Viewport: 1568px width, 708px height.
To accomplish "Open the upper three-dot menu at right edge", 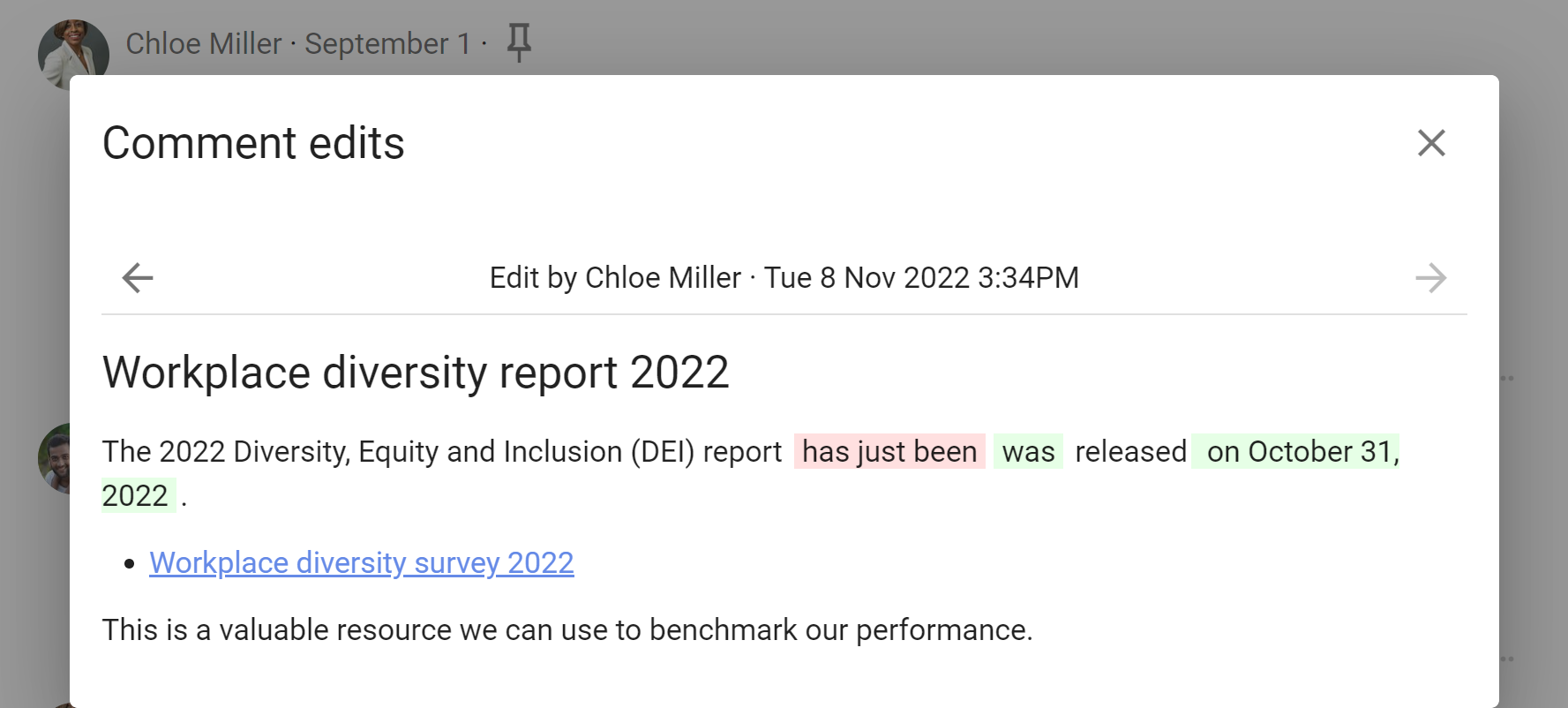I will (x=1507, y=378).
